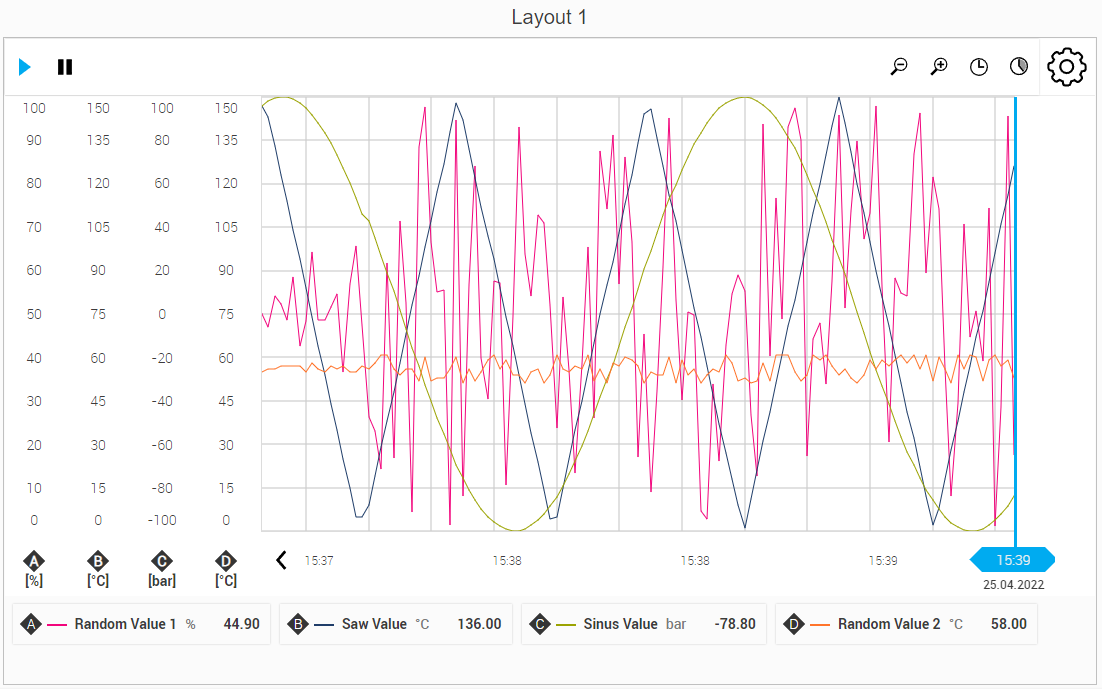Click the olive line swatch for Sinus Value
1102x689 pixels.
point(566,624)
